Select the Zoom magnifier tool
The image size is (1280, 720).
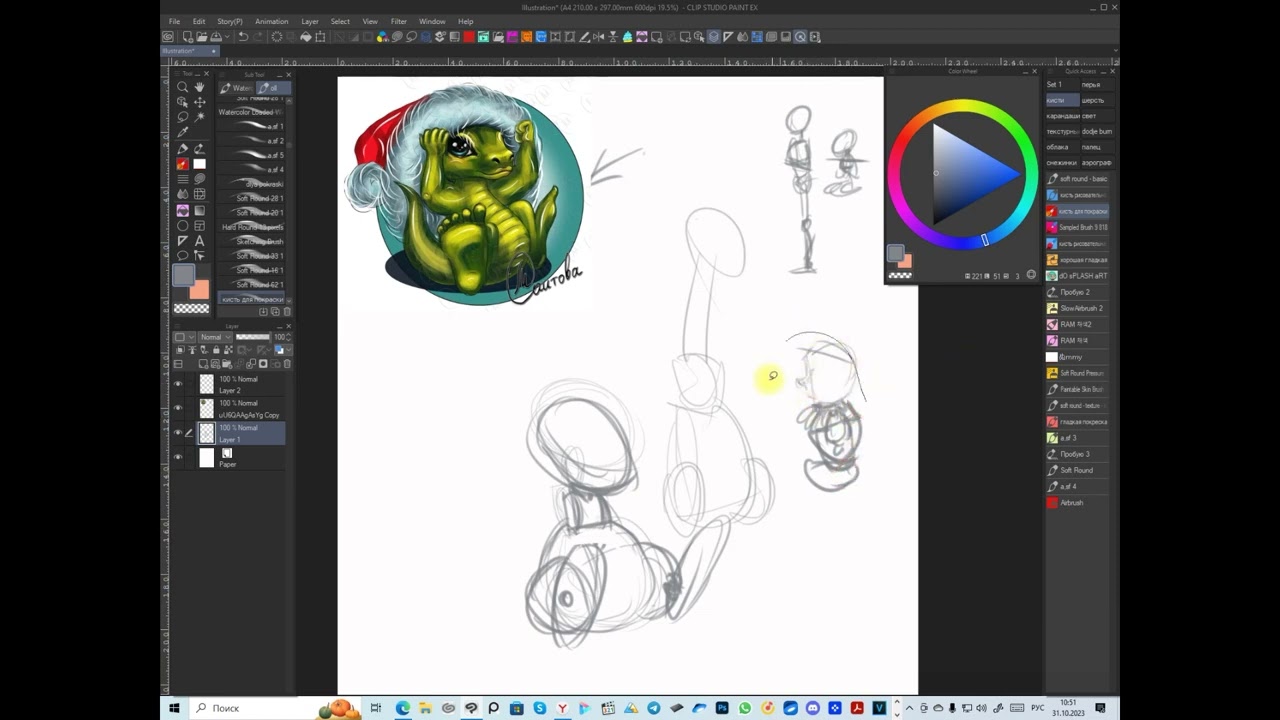coord(182,87)
